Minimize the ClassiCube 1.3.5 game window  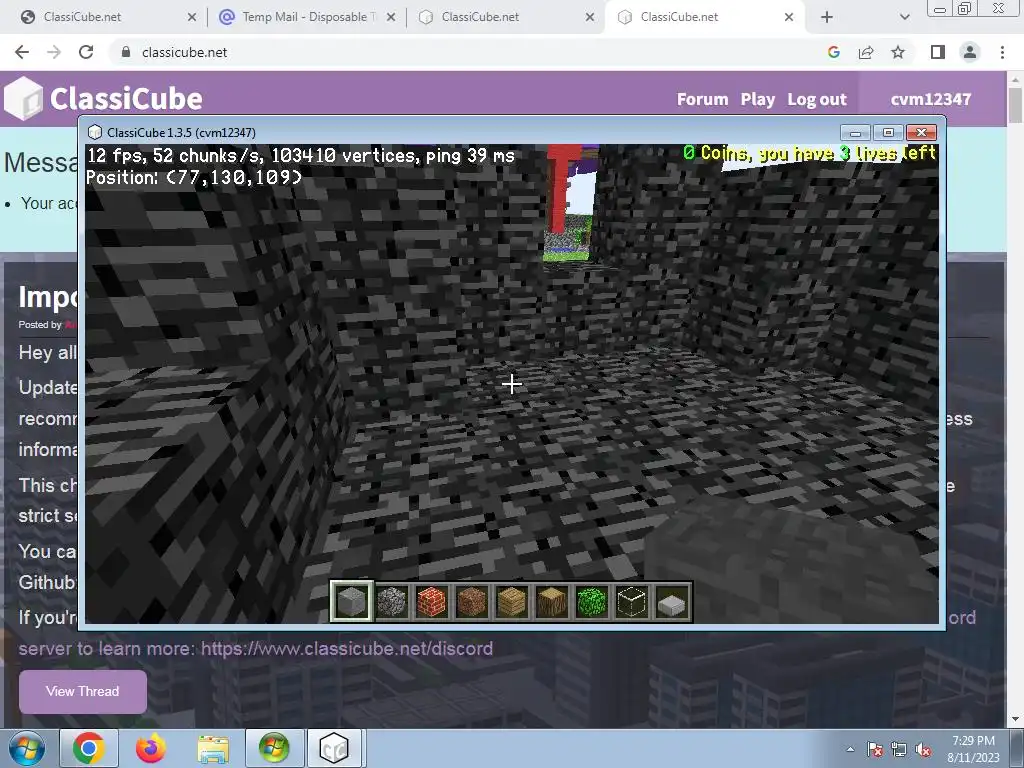(855, 133)
